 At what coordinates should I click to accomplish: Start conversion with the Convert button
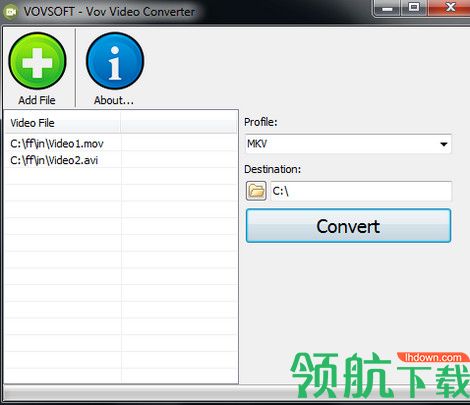tap(348, 226)
